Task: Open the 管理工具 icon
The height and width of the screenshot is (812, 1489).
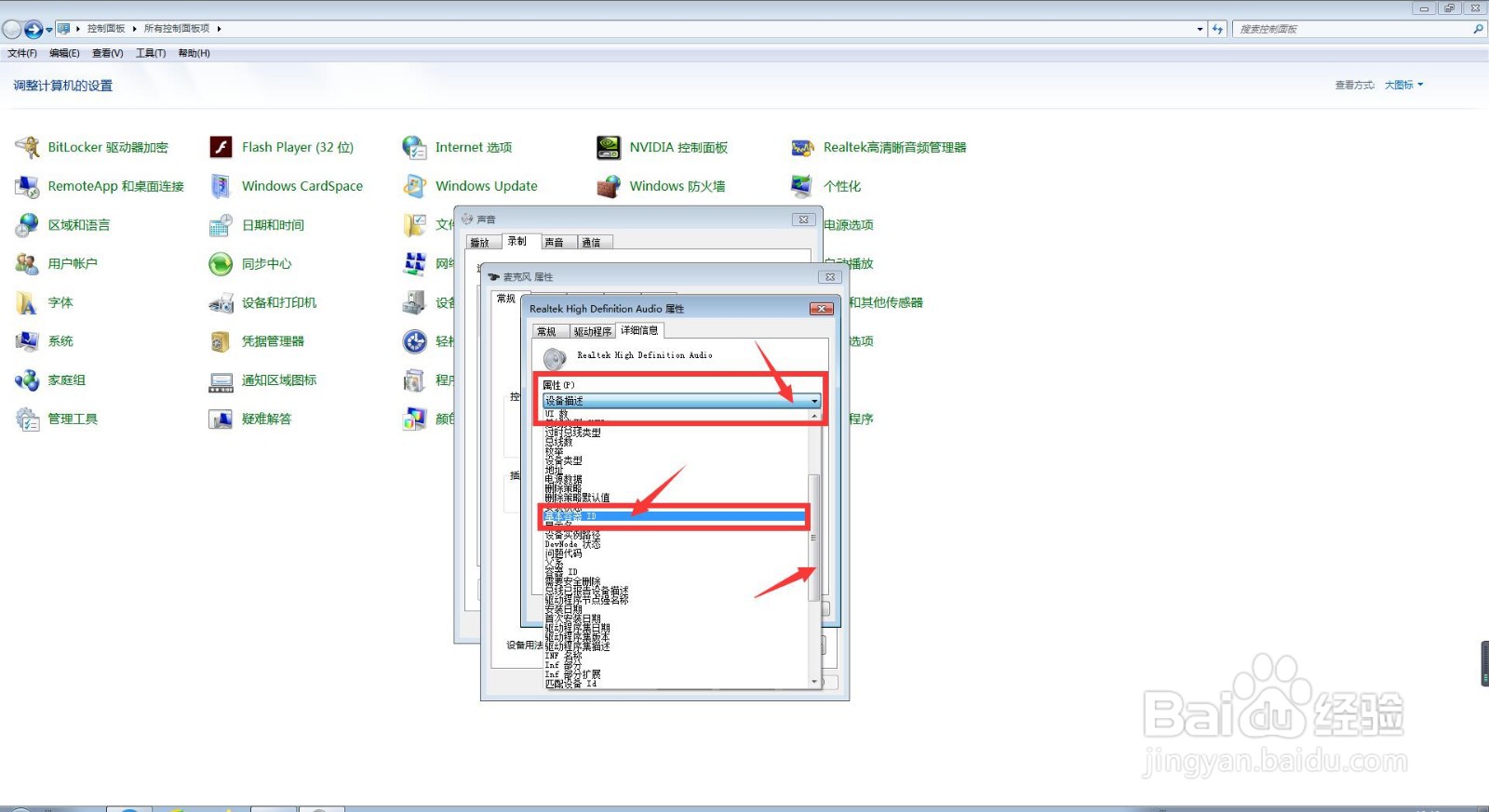Action: 27,419
